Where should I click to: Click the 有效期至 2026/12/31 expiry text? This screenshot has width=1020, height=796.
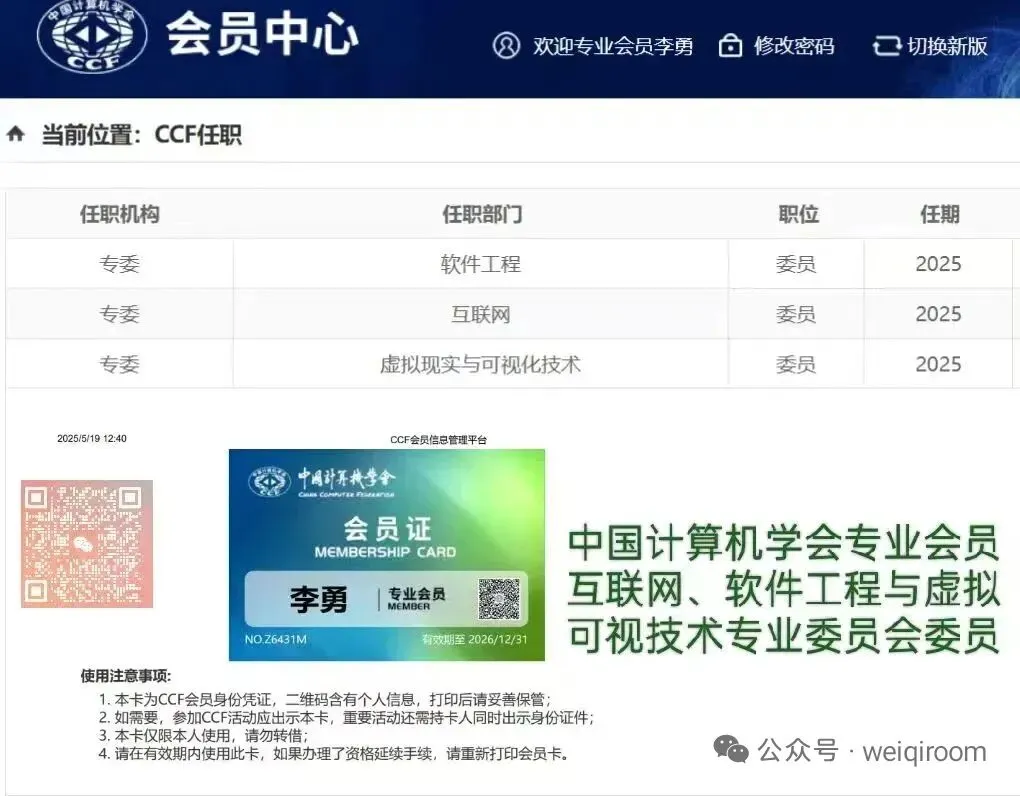click(x=475, y=639)
